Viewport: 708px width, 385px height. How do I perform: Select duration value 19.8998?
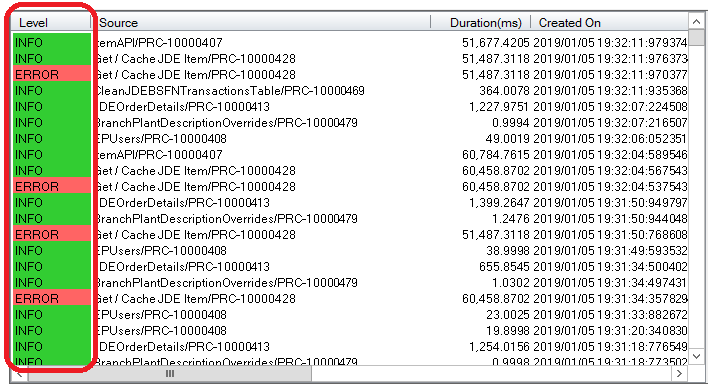508,331
